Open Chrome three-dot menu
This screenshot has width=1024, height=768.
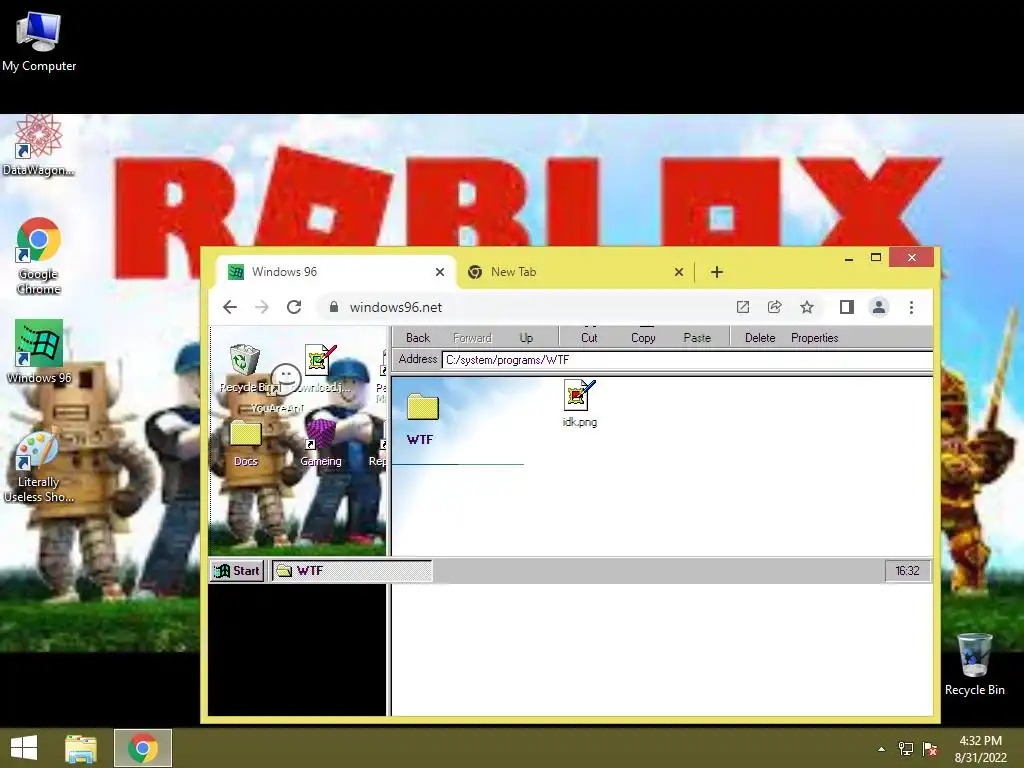(912, 307)
